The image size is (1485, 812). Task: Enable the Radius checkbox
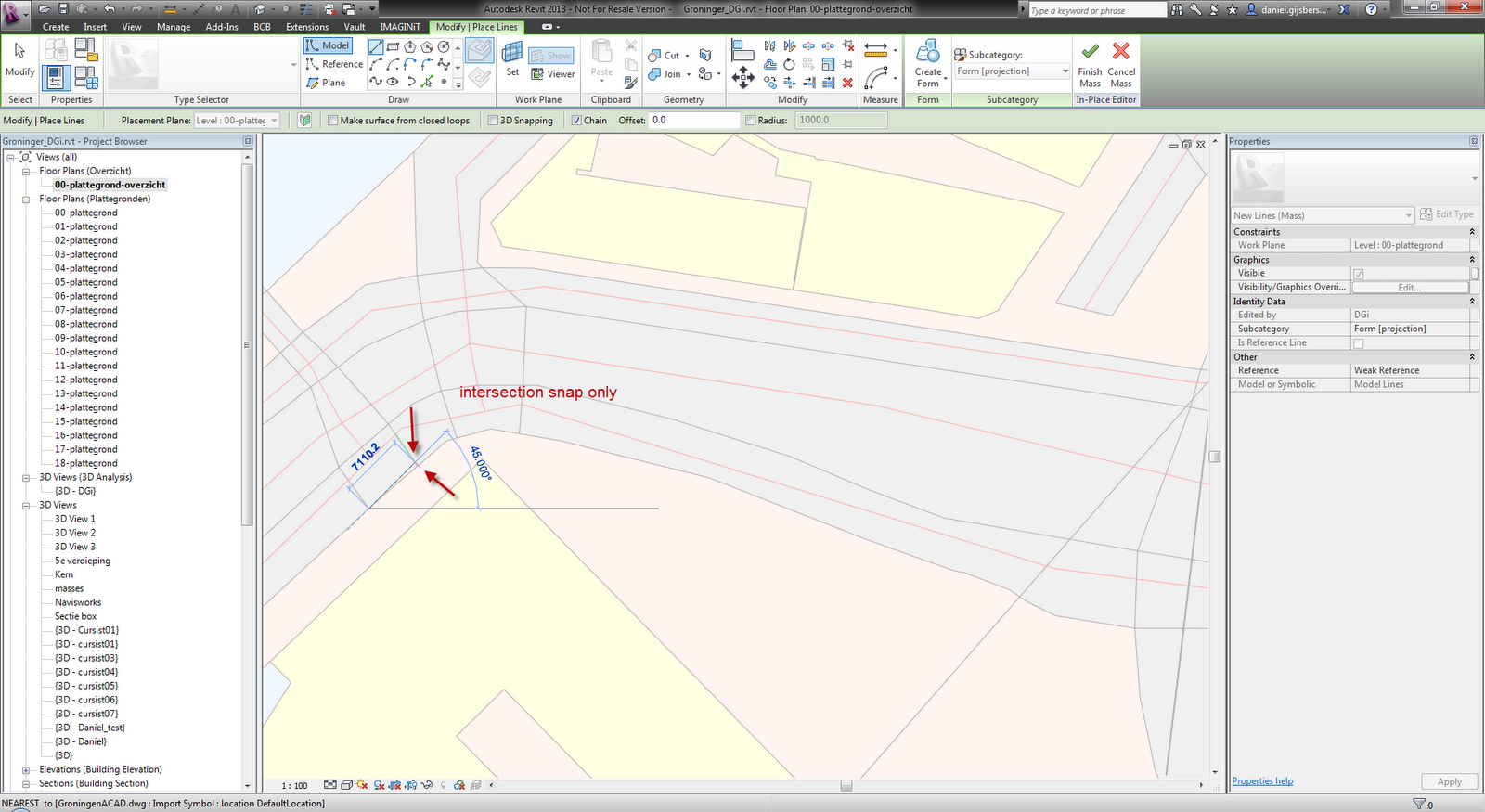pyautogui.click(x=751, y=121)
